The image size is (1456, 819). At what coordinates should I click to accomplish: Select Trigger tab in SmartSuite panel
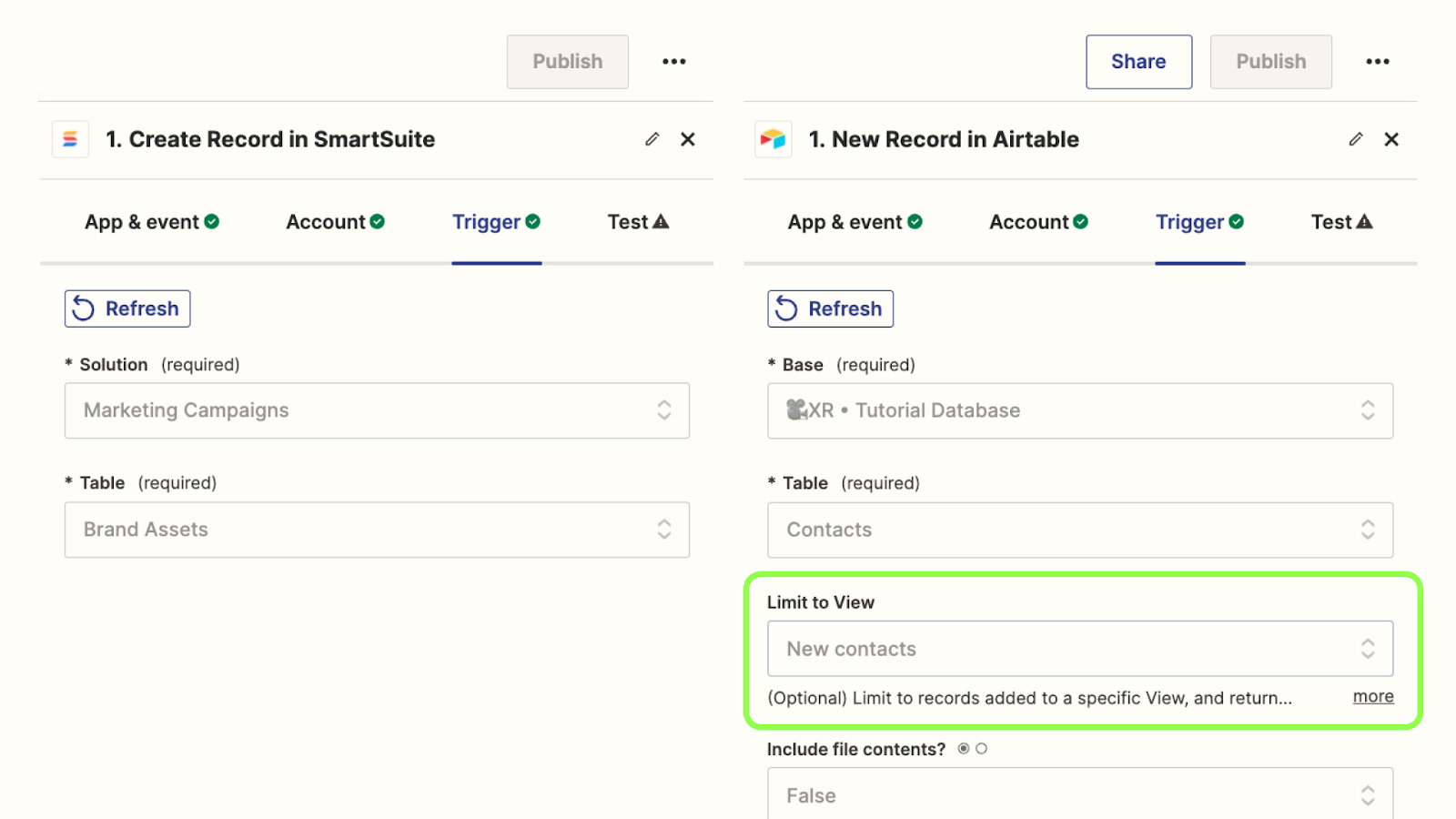coord(497,222)
